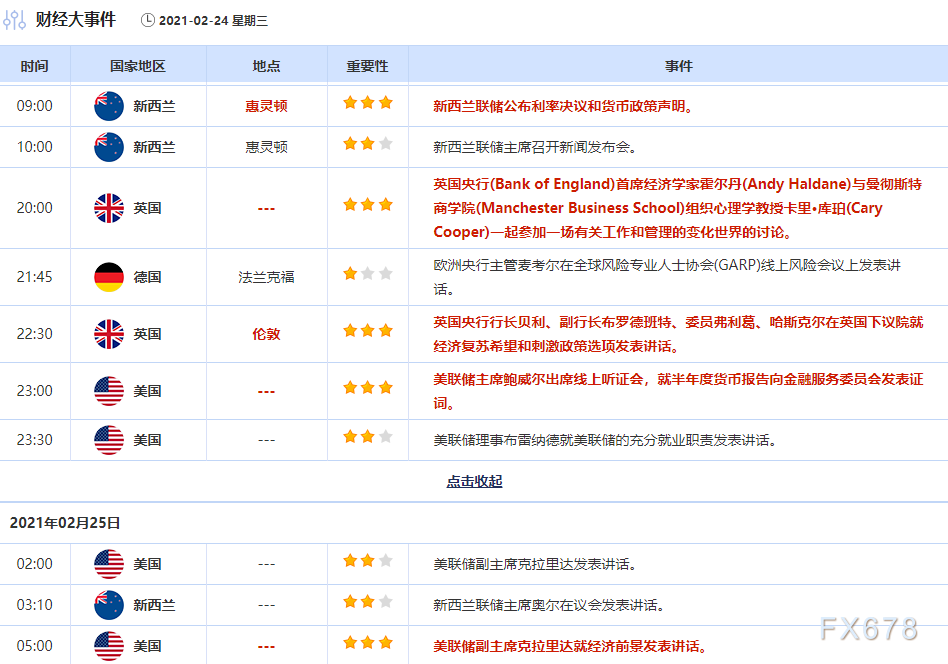
Task: Click the US flag in 23:00 row
Action: click(x=108, y=391)
